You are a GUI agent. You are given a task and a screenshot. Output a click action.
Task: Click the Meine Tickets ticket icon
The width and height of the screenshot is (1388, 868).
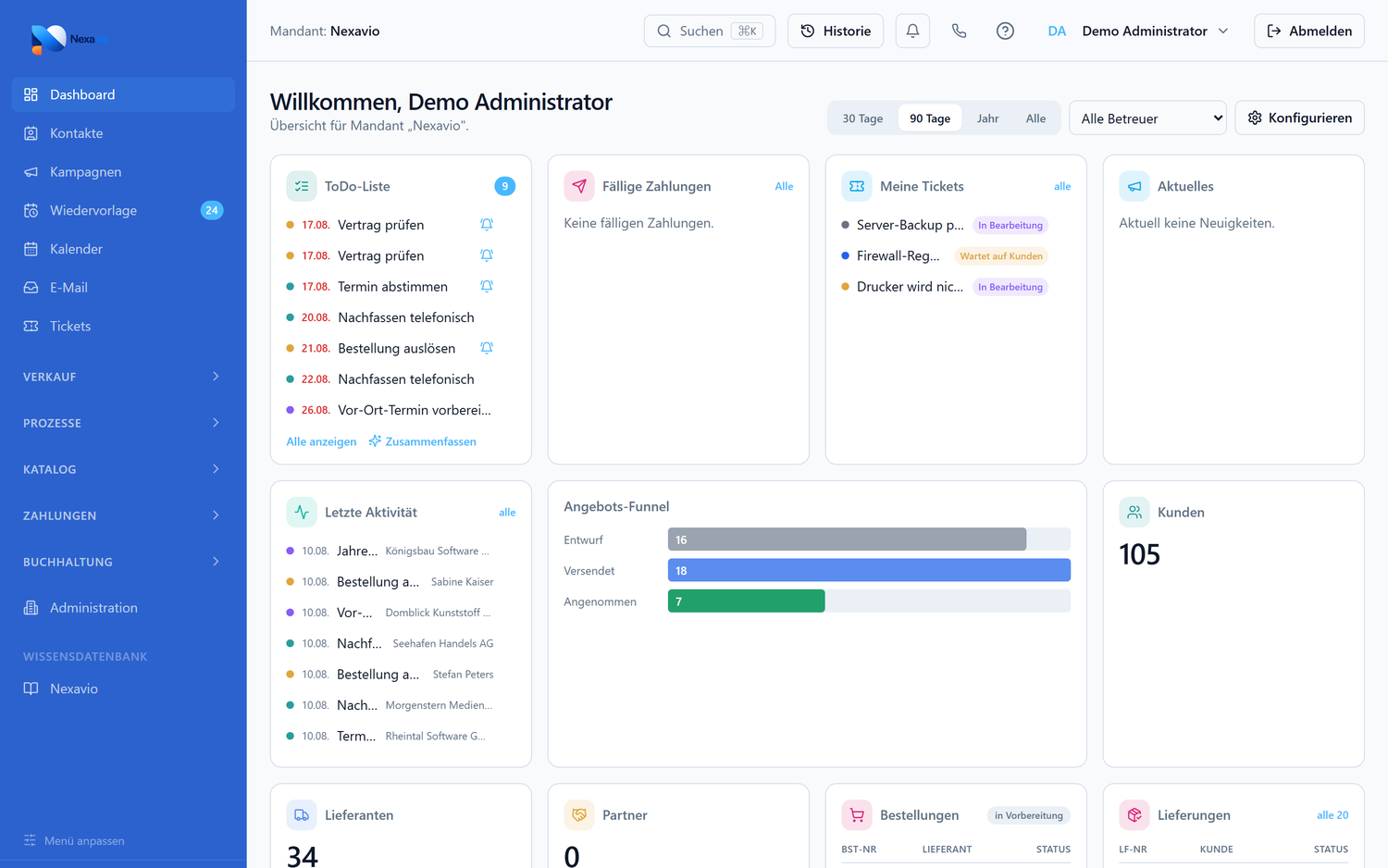(857, 186)
